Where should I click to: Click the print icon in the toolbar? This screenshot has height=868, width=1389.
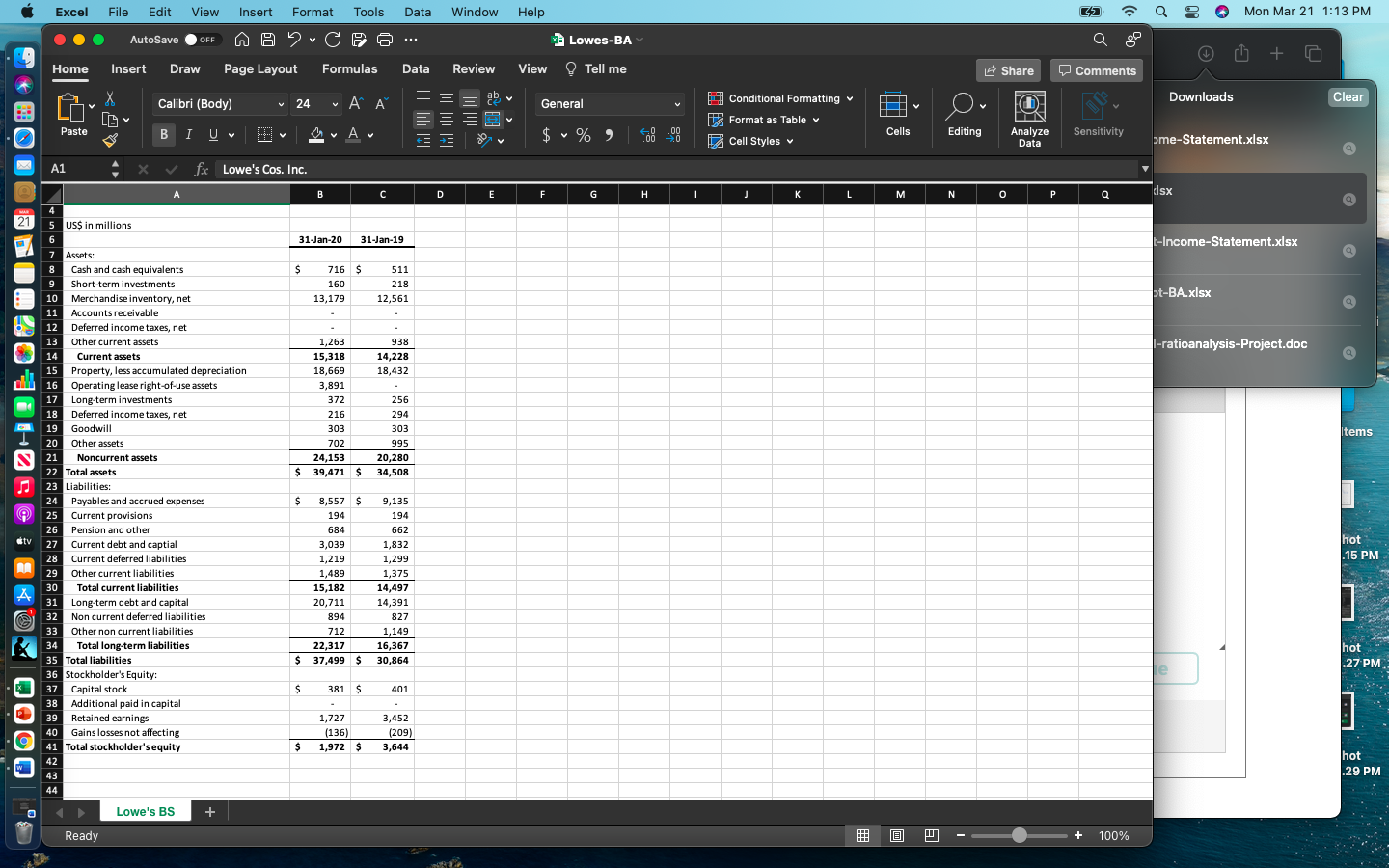pos(385,39)
